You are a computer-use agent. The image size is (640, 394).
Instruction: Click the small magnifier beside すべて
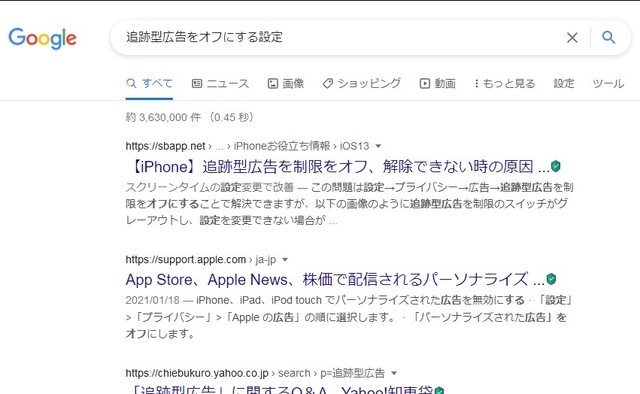click(131, 83)
